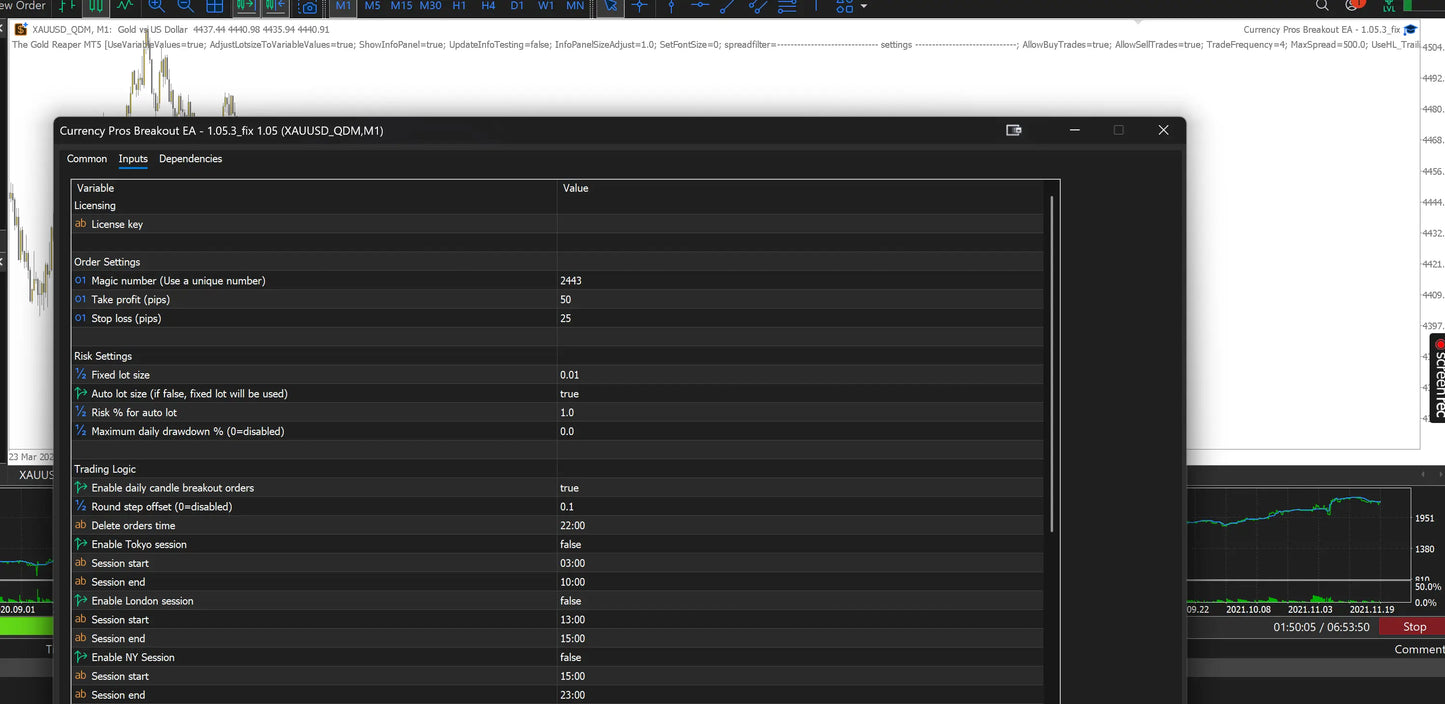This screenshot has height=704, width=1445.
Task: Switch to the Dependencies tab
Action: point(190,159)
